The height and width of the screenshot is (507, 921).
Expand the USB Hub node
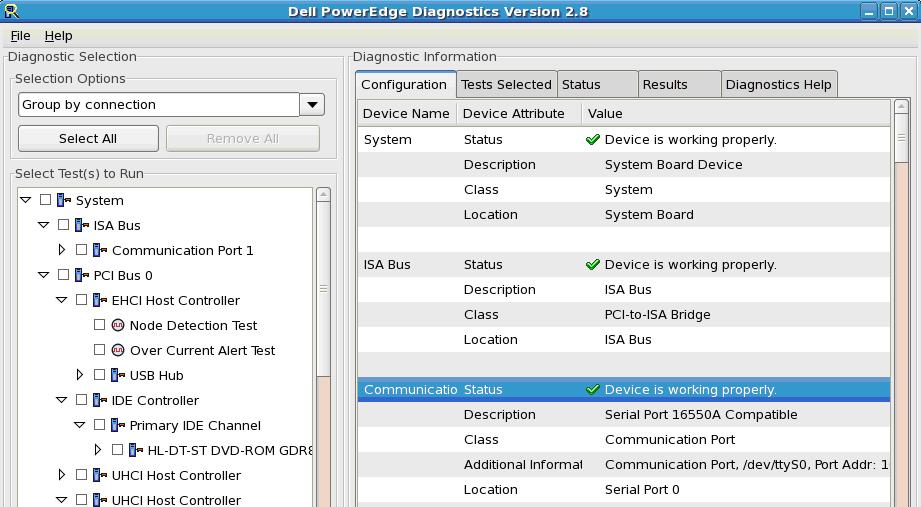[x=80, y=374]
